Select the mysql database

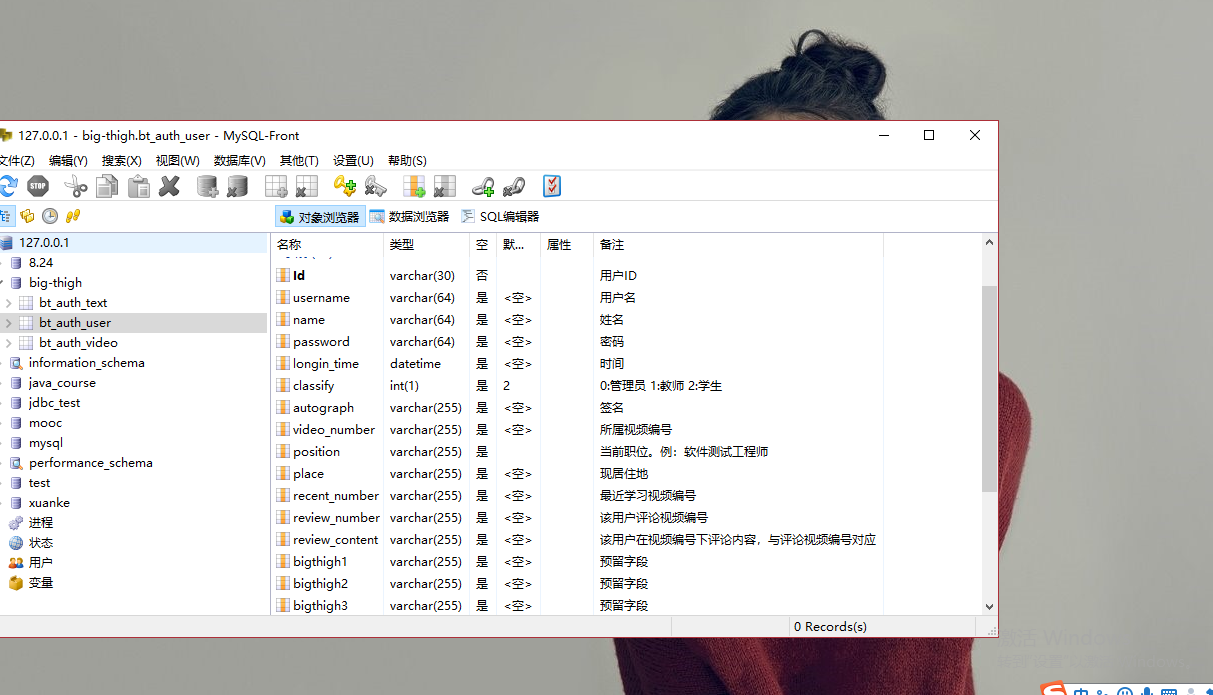(x=45, y=443)
